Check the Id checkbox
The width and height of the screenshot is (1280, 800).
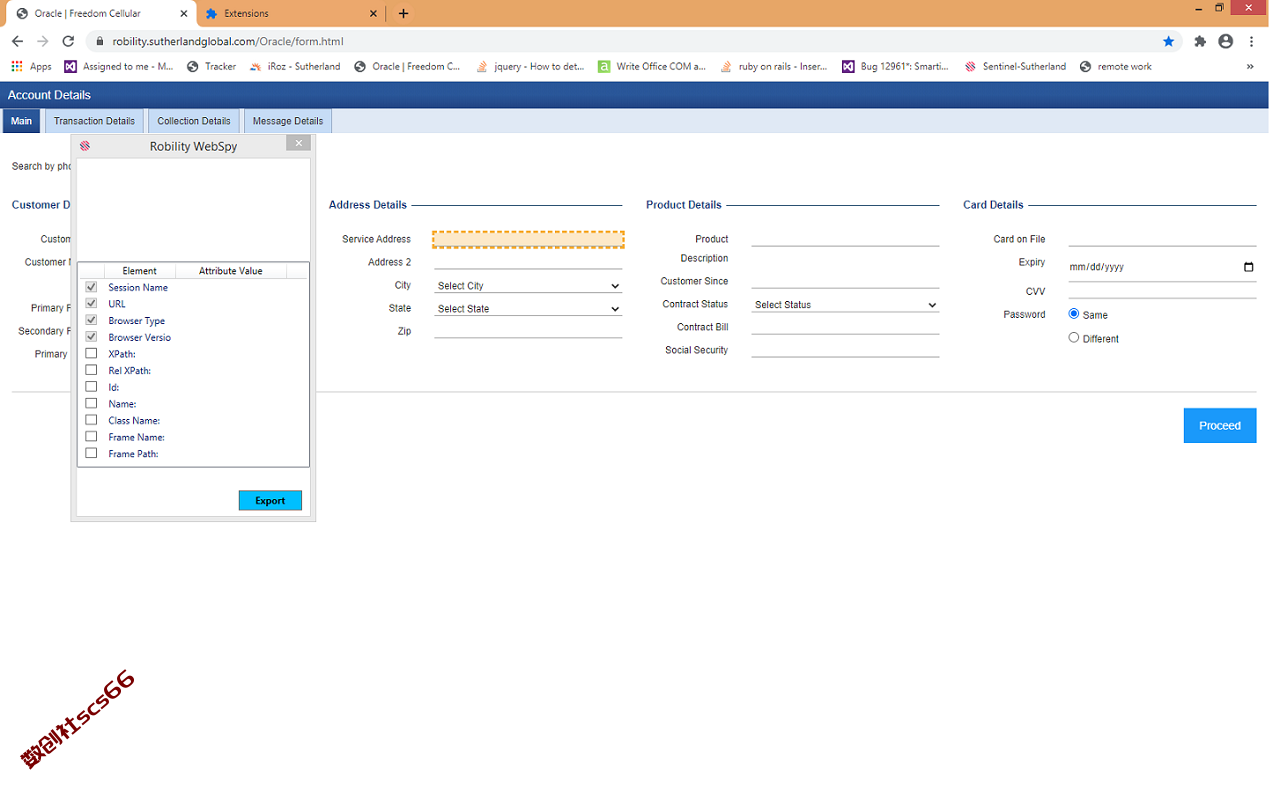click(x=91, y=386)
